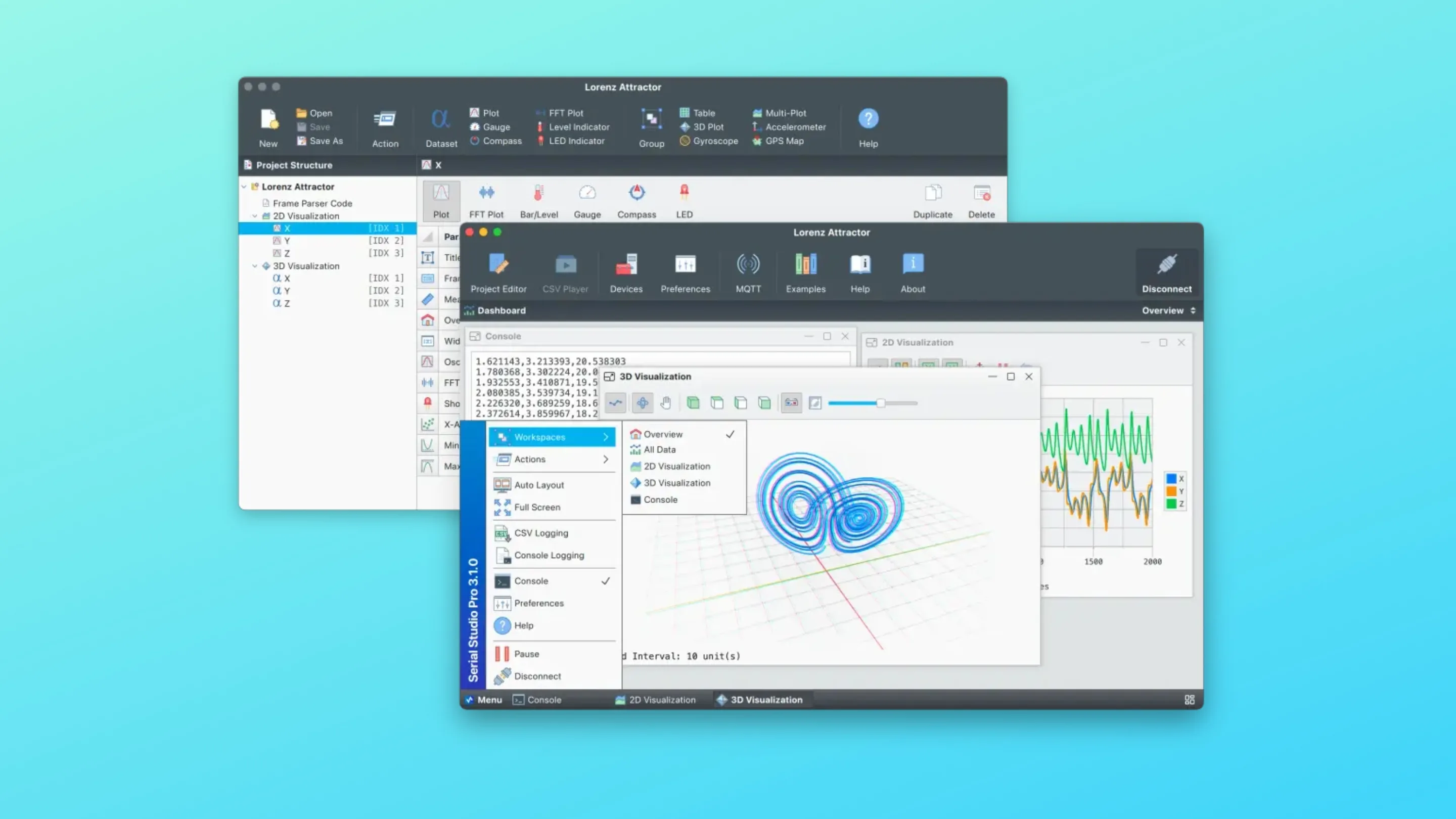Click Delete dataset icon
Screen dimensions: 1456x819
(x=981, y=201)
